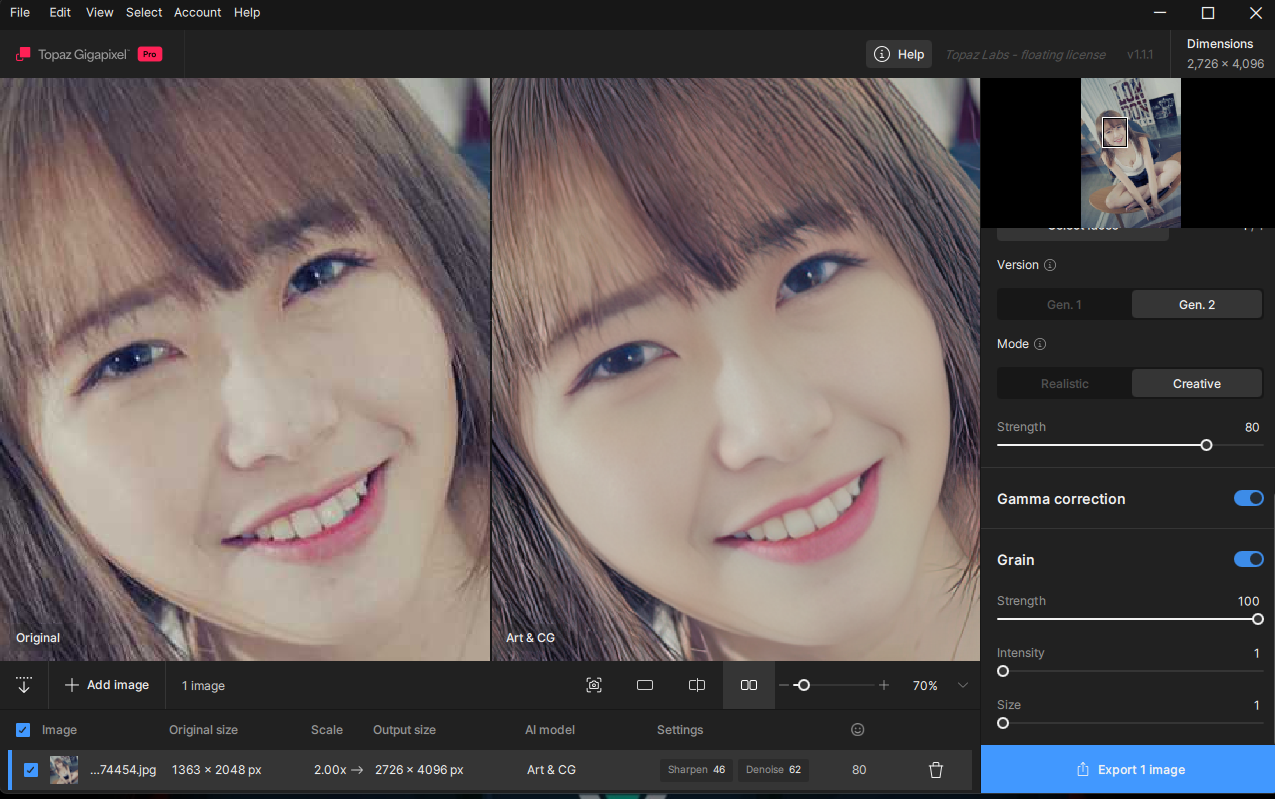The height and width of the screenshot is (799, 1275).
Task: Collapse the image list panel arrow
Action: click(24, 685)
